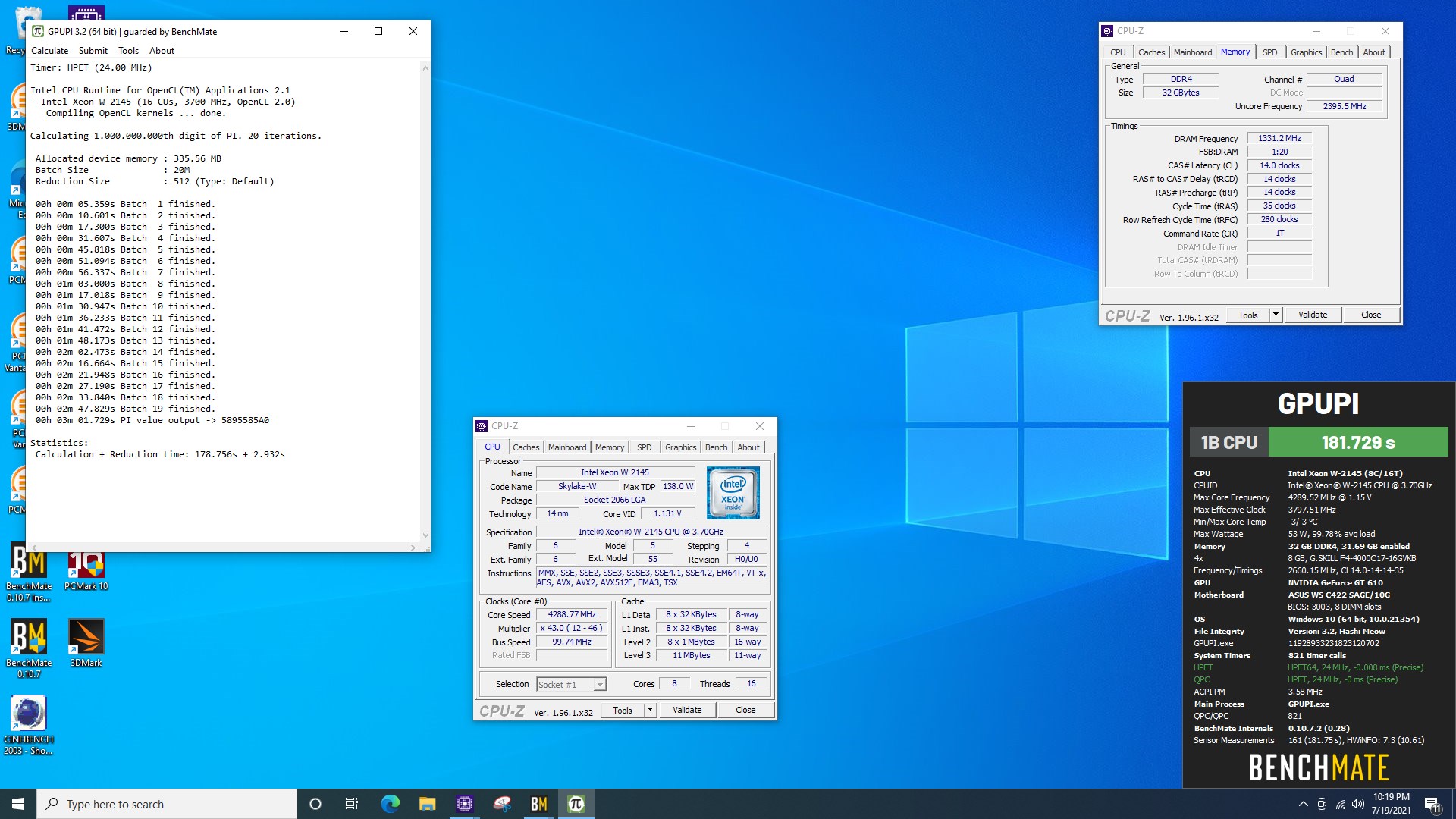Click Tools button in lower CPU-Z window

click(x=623, y=710)
